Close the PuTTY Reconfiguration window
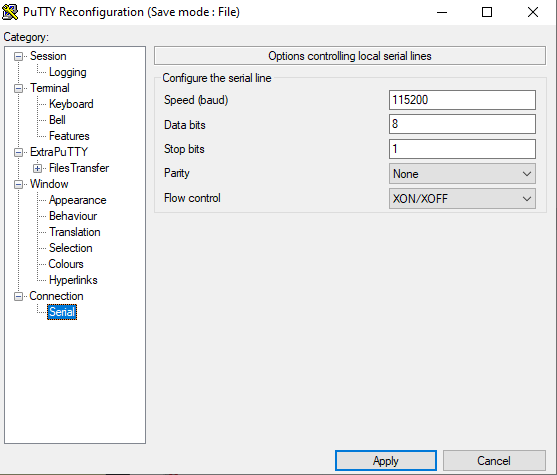Viewport: 557px width, 475px height. click(533, 12)
